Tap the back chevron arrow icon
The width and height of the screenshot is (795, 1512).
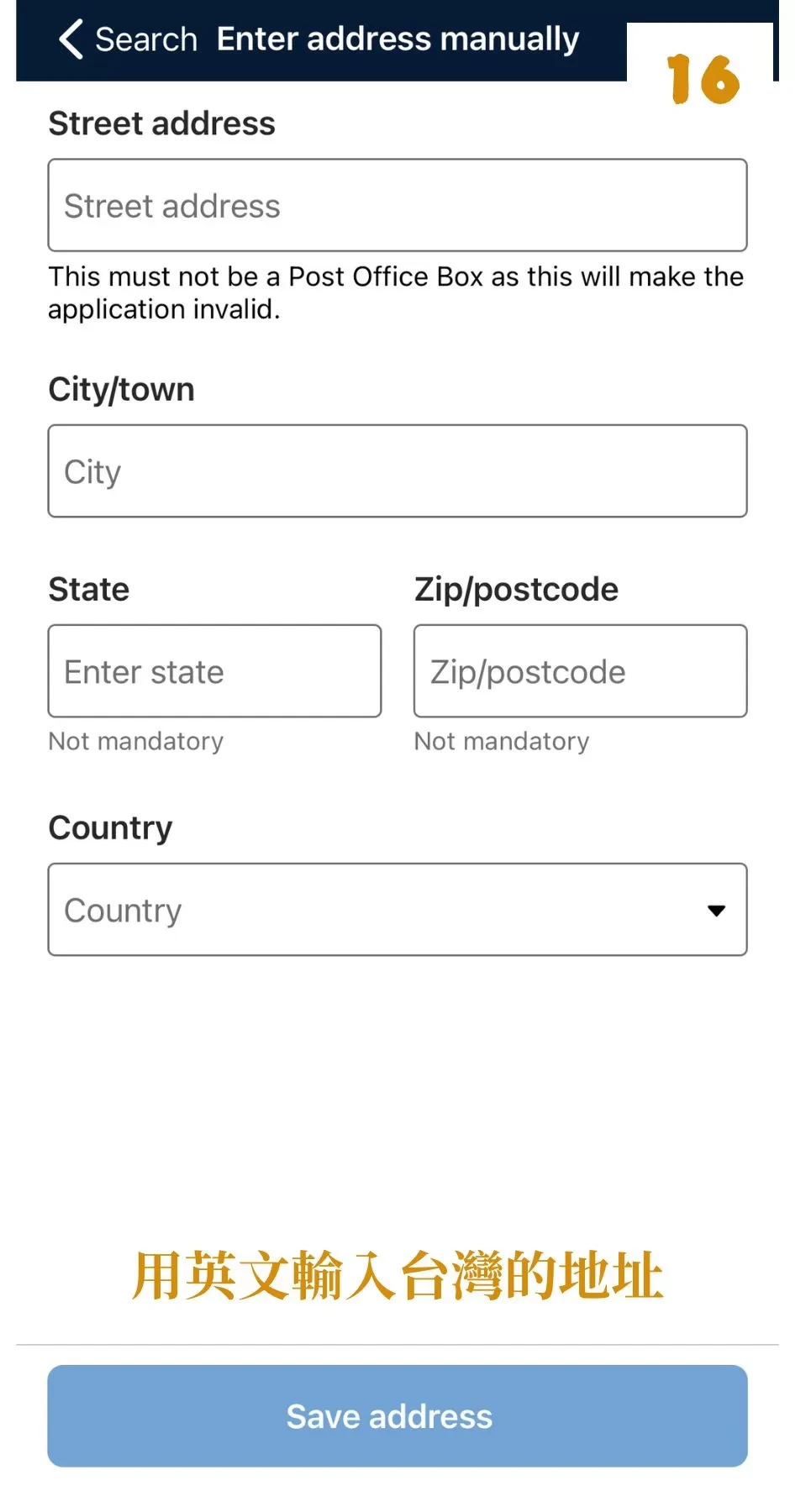71,39
